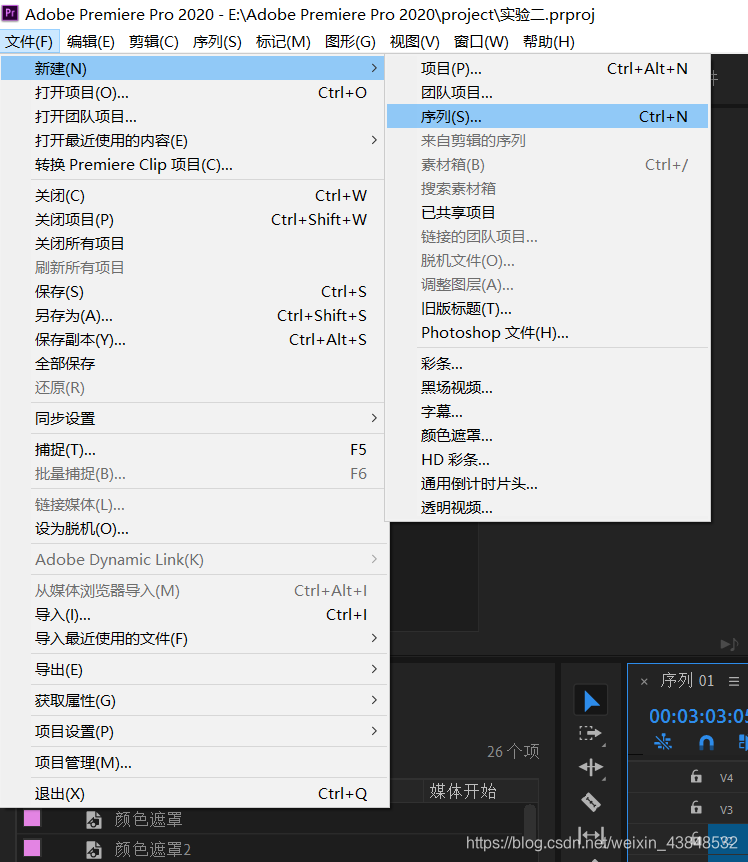Choose 打开项目(O)...
Image resolution: width=748 pixels, height=862 pixels.
(192, 92)
